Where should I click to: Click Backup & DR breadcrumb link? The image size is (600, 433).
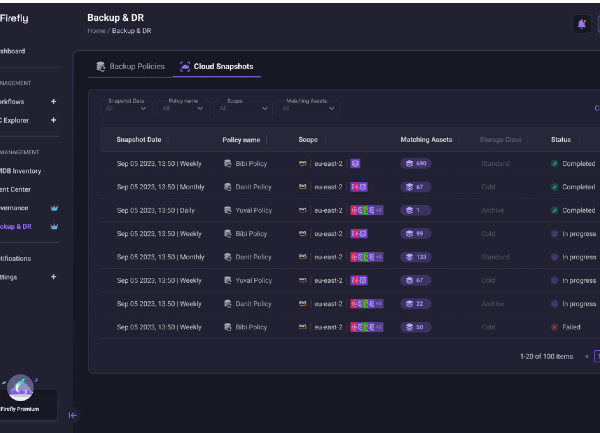pyautogui.click(x=131, y=31)
